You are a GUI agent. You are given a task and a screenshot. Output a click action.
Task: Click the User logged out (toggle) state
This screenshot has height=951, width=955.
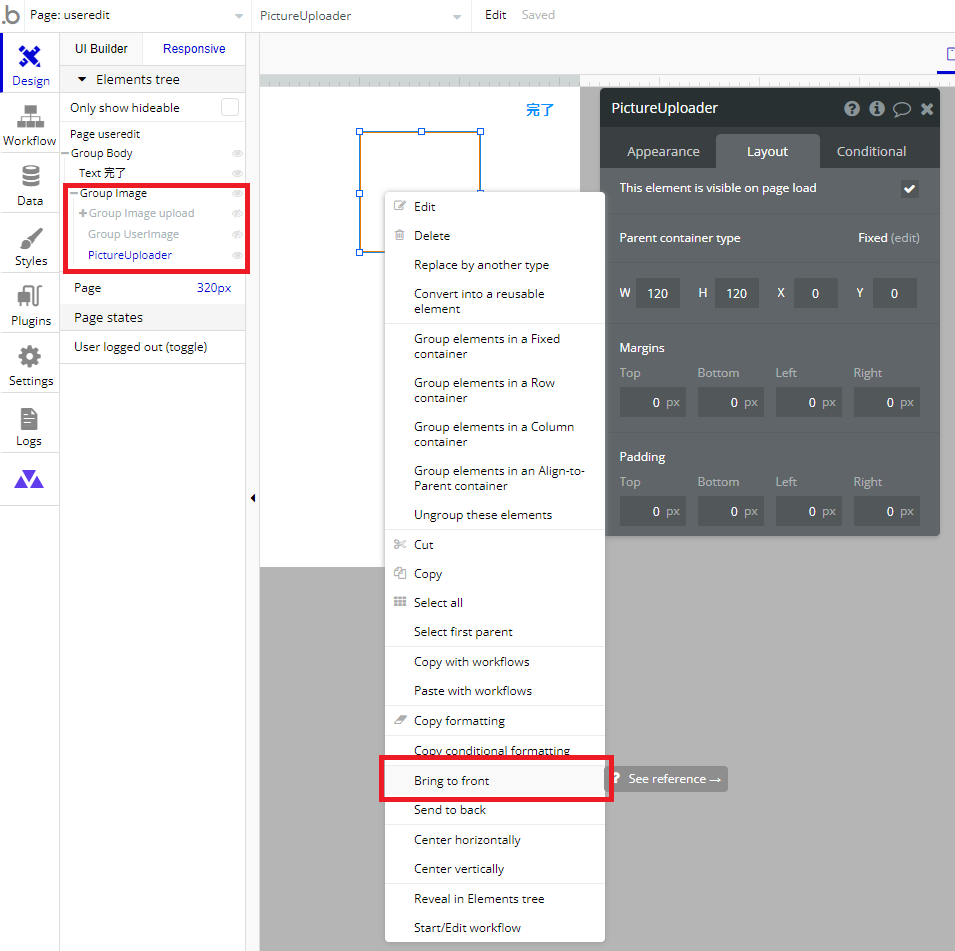point(141,347)
